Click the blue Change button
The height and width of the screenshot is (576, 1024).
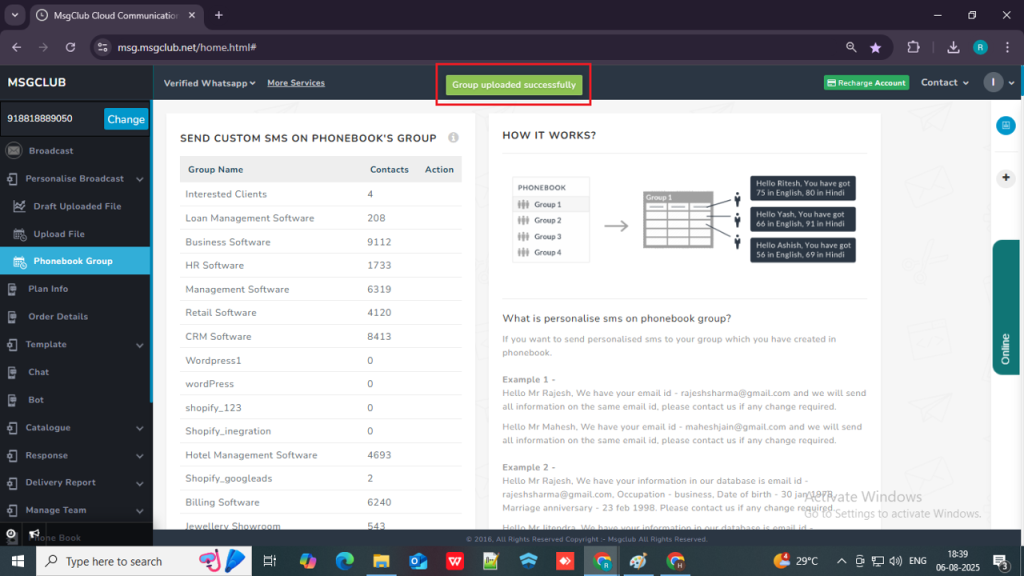tap(126, 119)
